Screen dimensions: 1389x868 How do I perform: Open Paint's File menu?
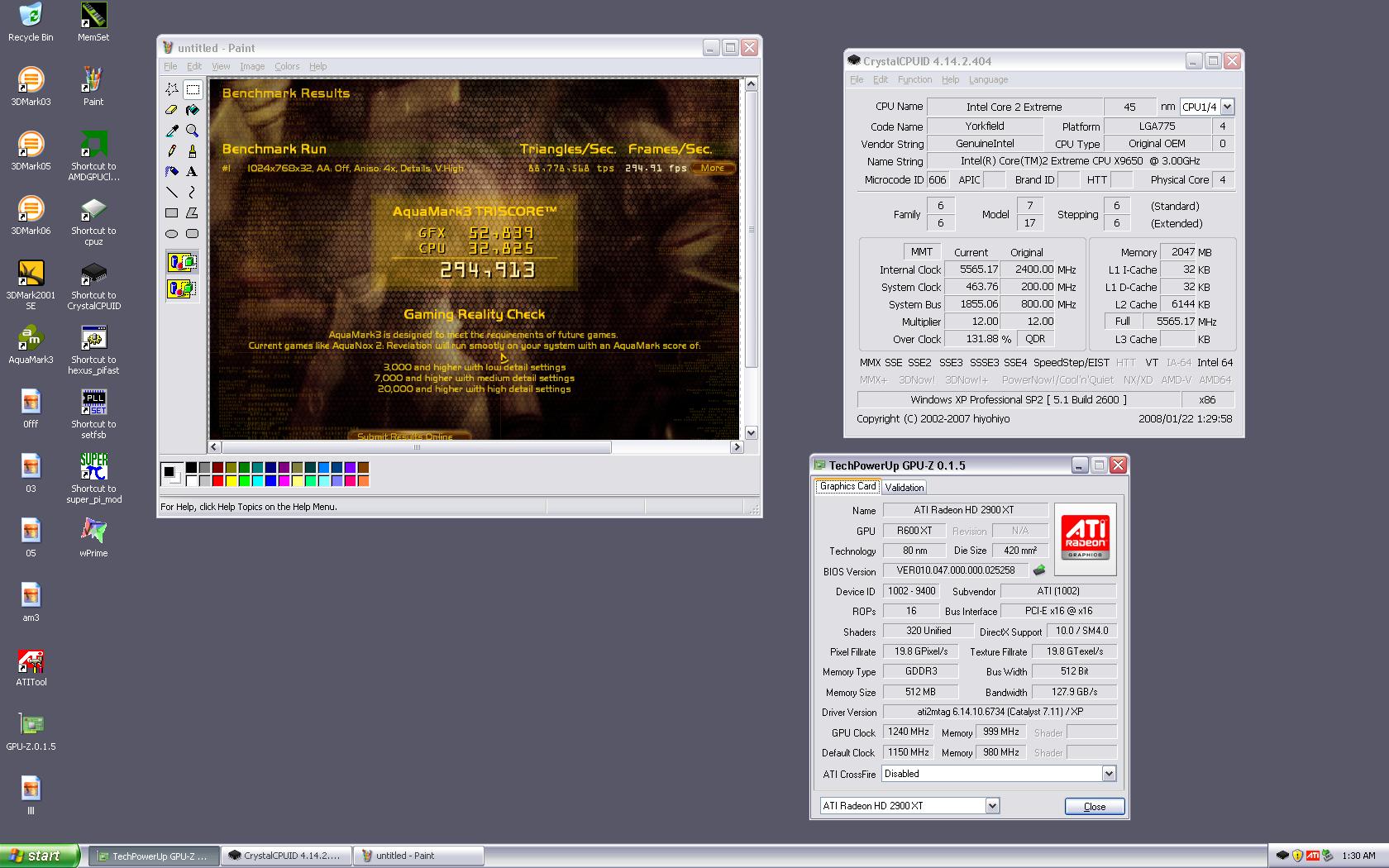[170, 66]
